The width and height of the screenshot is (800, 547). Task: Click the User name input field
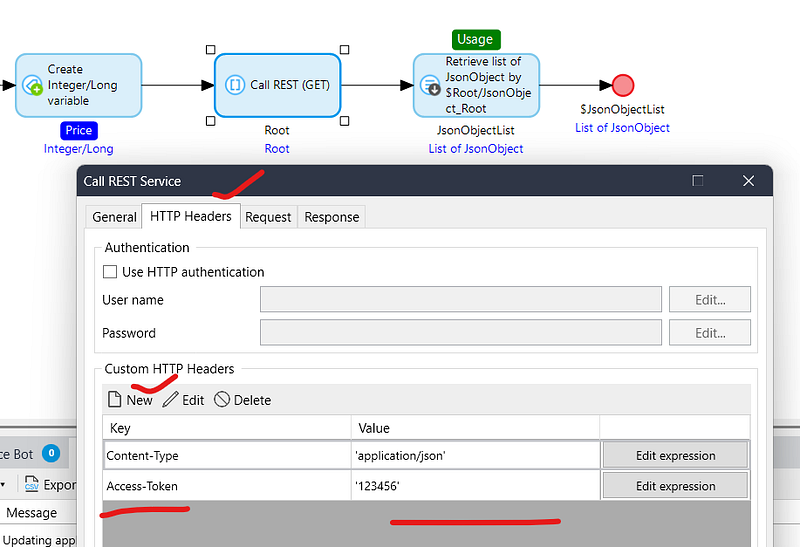coord(460,300)
